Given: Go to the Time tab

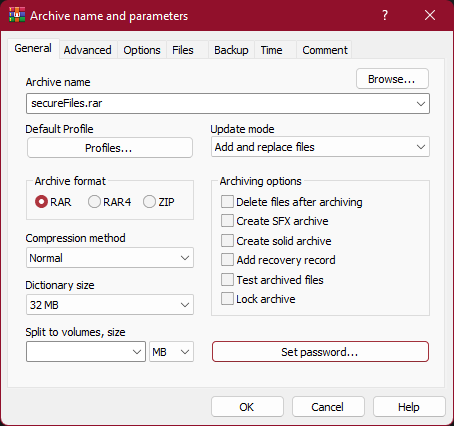Looking at the screenshot, I should [275, 50].
